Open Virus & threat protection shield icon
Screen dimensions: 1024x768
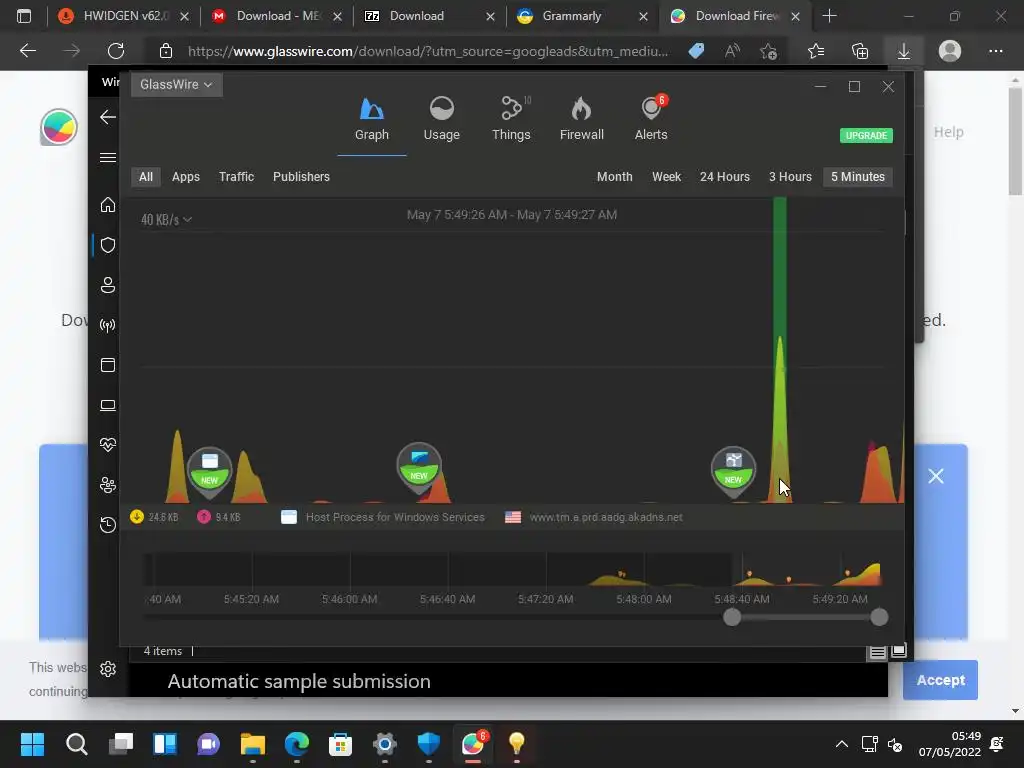point(108,245)
